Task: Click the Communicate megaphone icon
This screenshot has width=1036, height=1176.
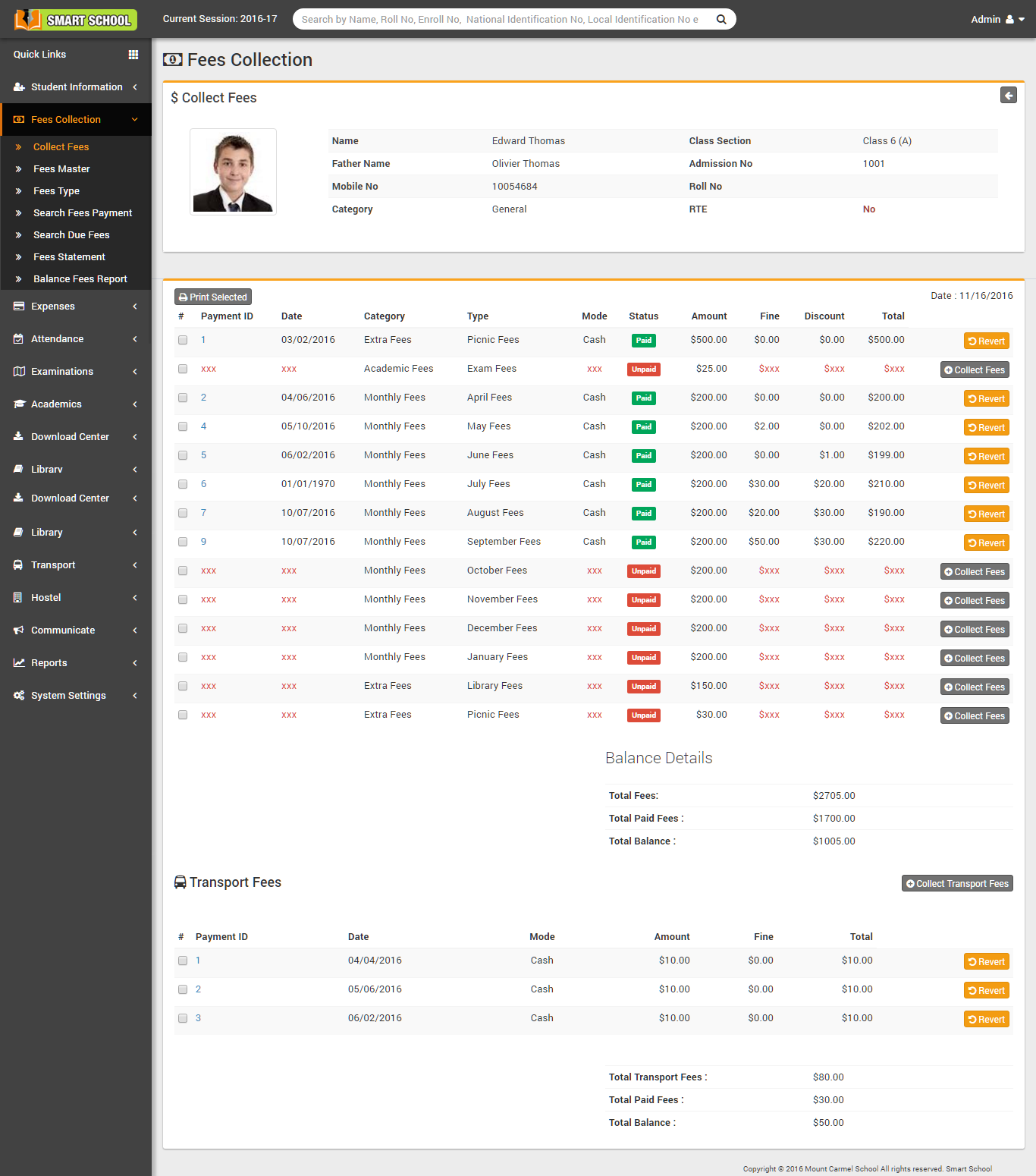Action: pyautogui.click(x=17, y=630)
